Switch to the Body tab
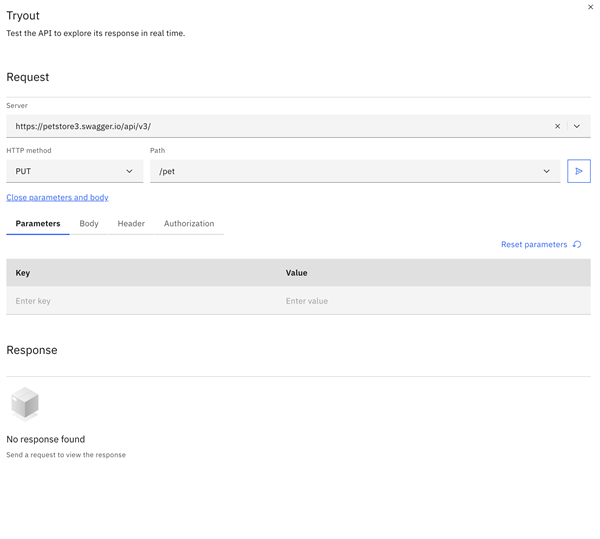The image size is (600, 539). click(89, 224)
